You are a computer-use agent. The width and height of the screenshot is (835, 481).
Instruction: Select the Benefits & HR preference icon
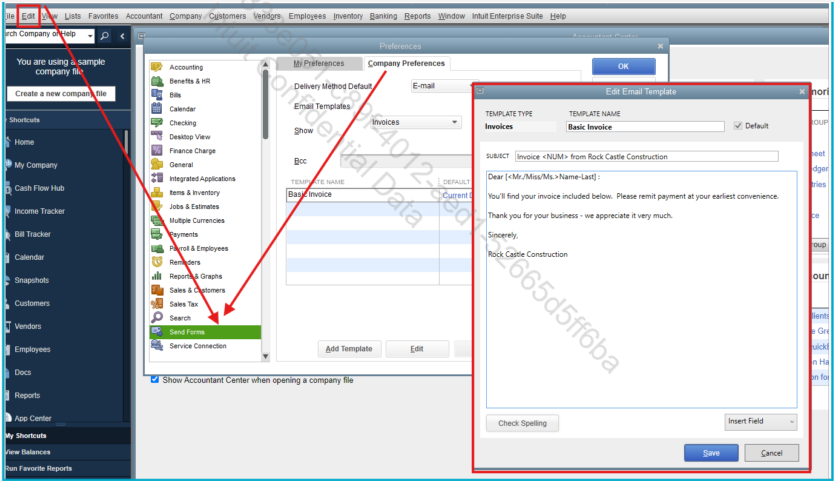click(x=157, y=81)
